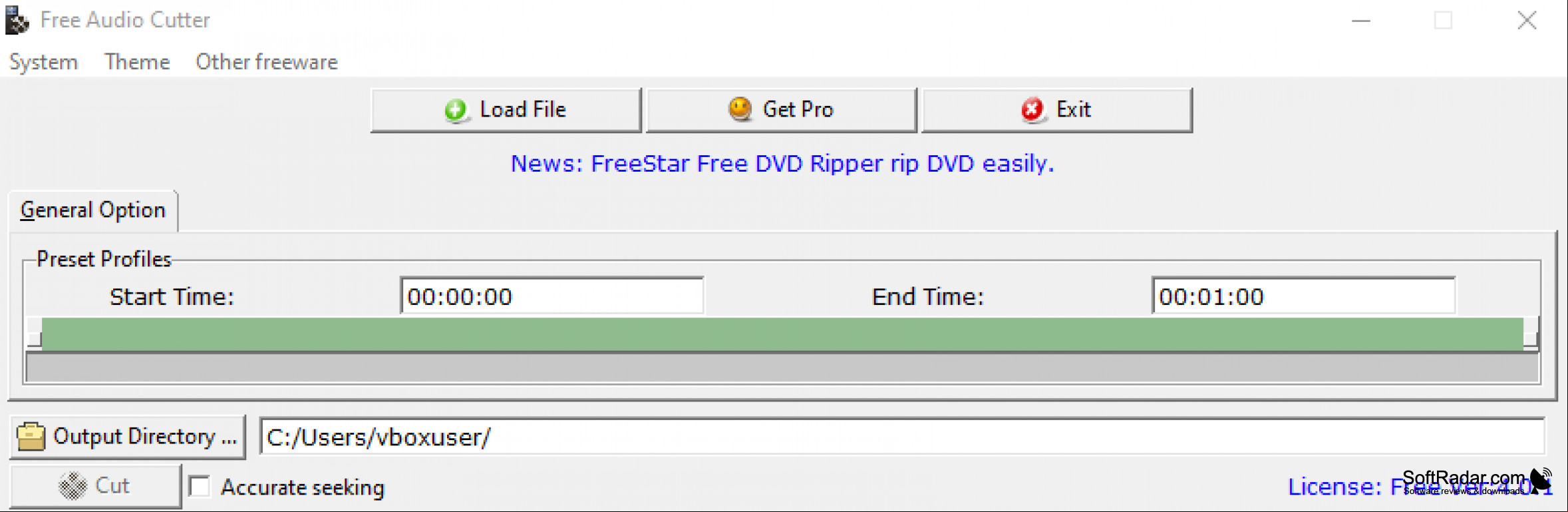
Task: Click the left start handle of green range slider
Action: (x=34, y=334)
